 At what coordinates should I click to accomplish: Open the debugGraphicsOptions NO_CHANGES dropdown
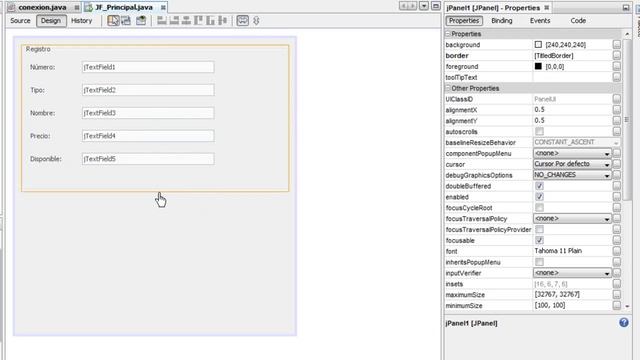[x=572, y=175]
